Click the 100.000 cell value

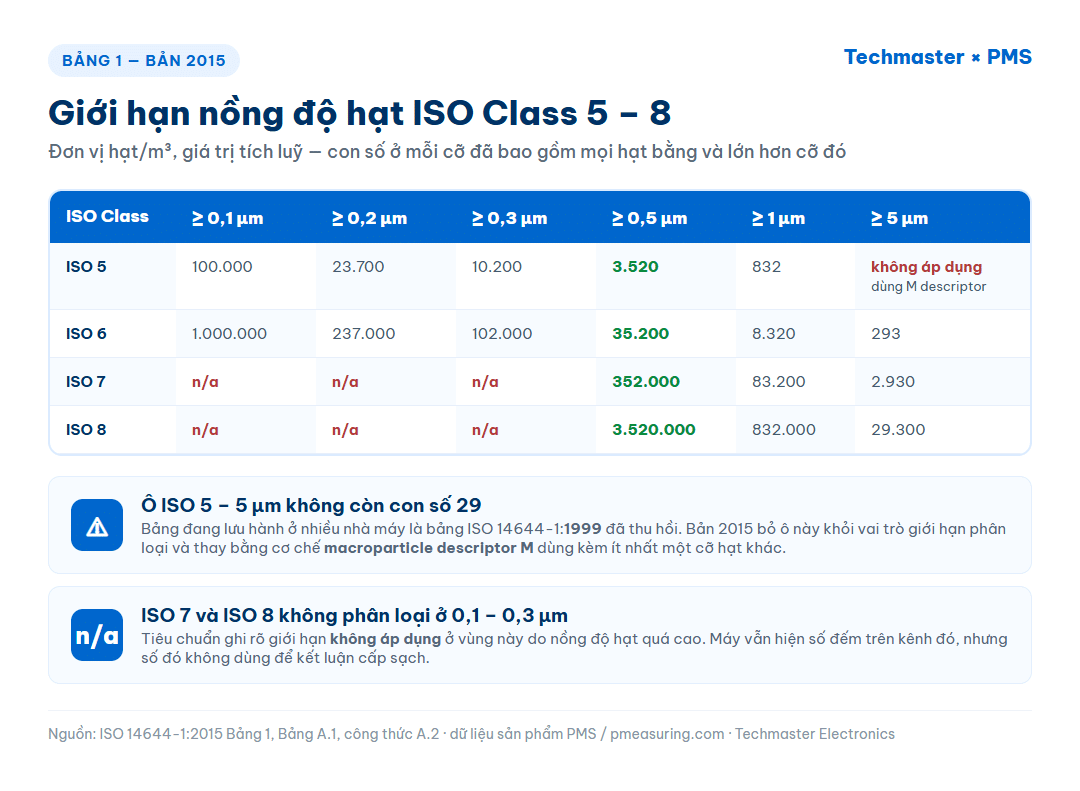click(x=222, y=267)
